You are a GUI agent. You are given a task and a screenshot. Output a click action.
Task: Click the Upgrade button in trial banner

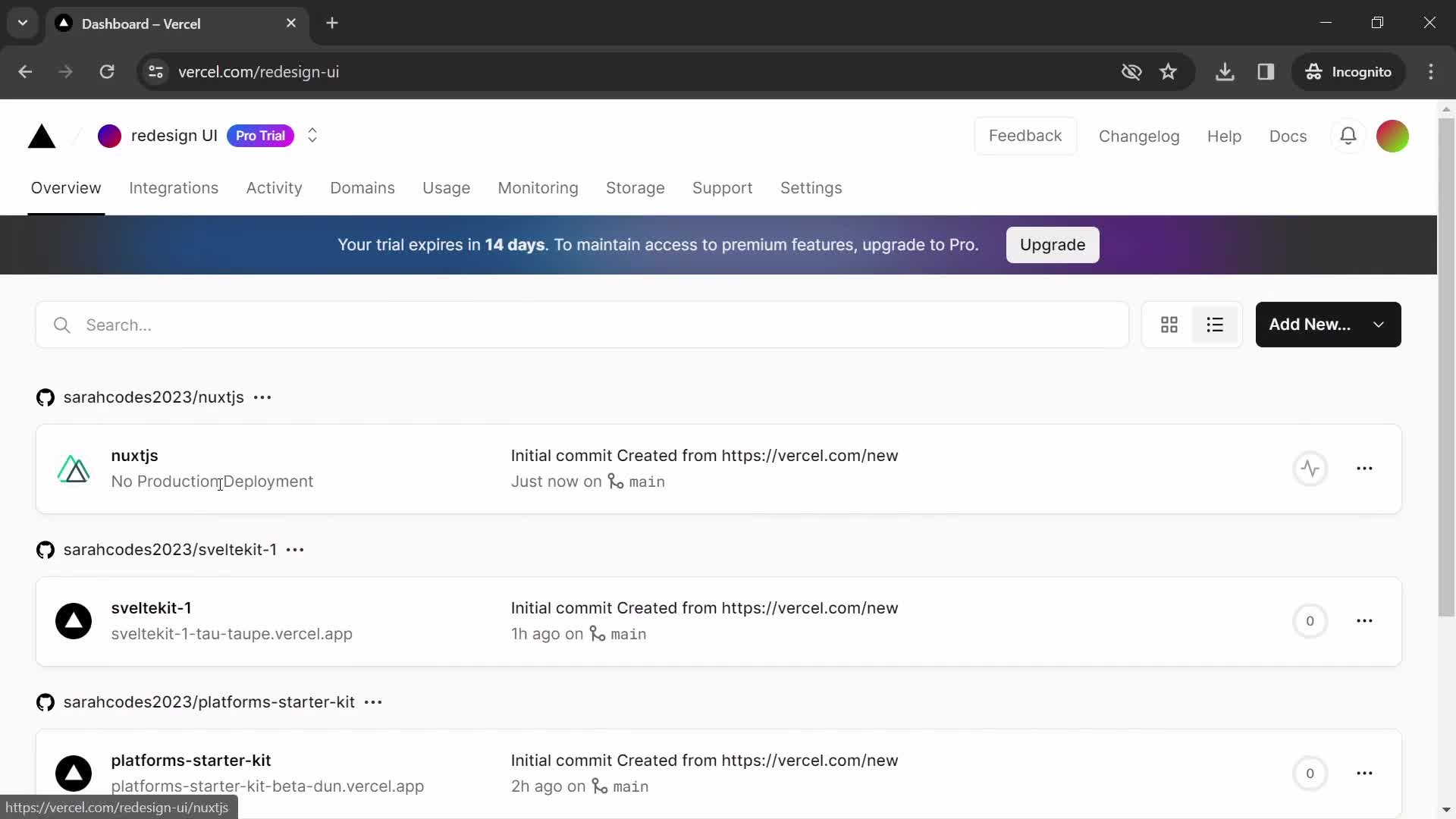click(1053, 245)
